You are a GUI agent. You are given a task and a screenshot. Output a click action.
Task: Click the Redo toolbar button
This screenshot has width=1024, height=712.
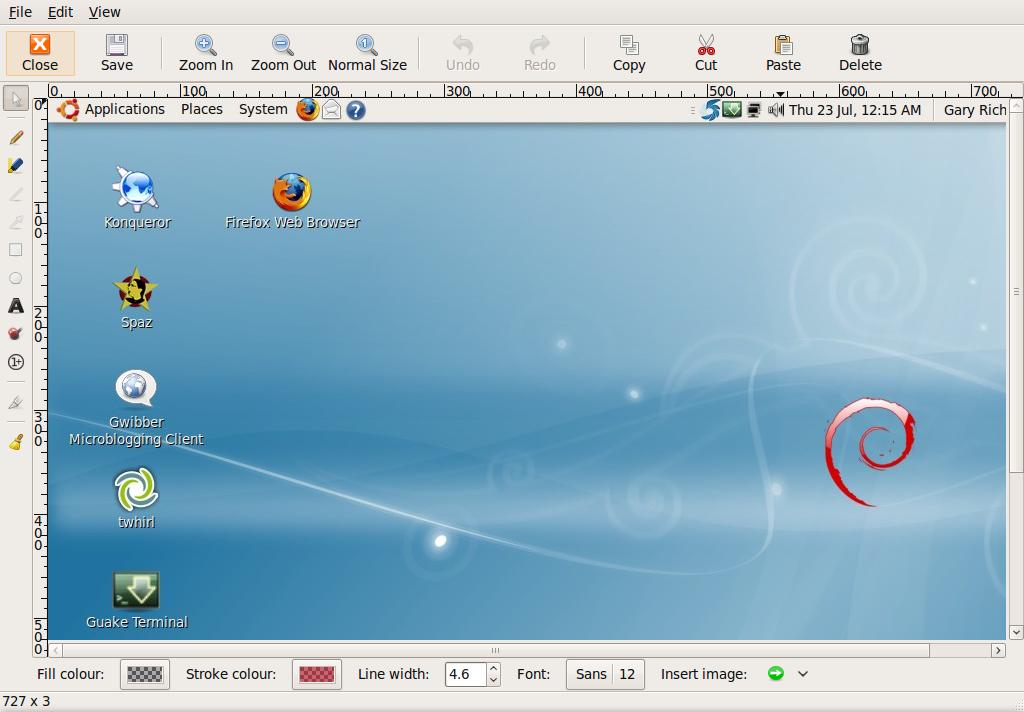coord(539,53)
